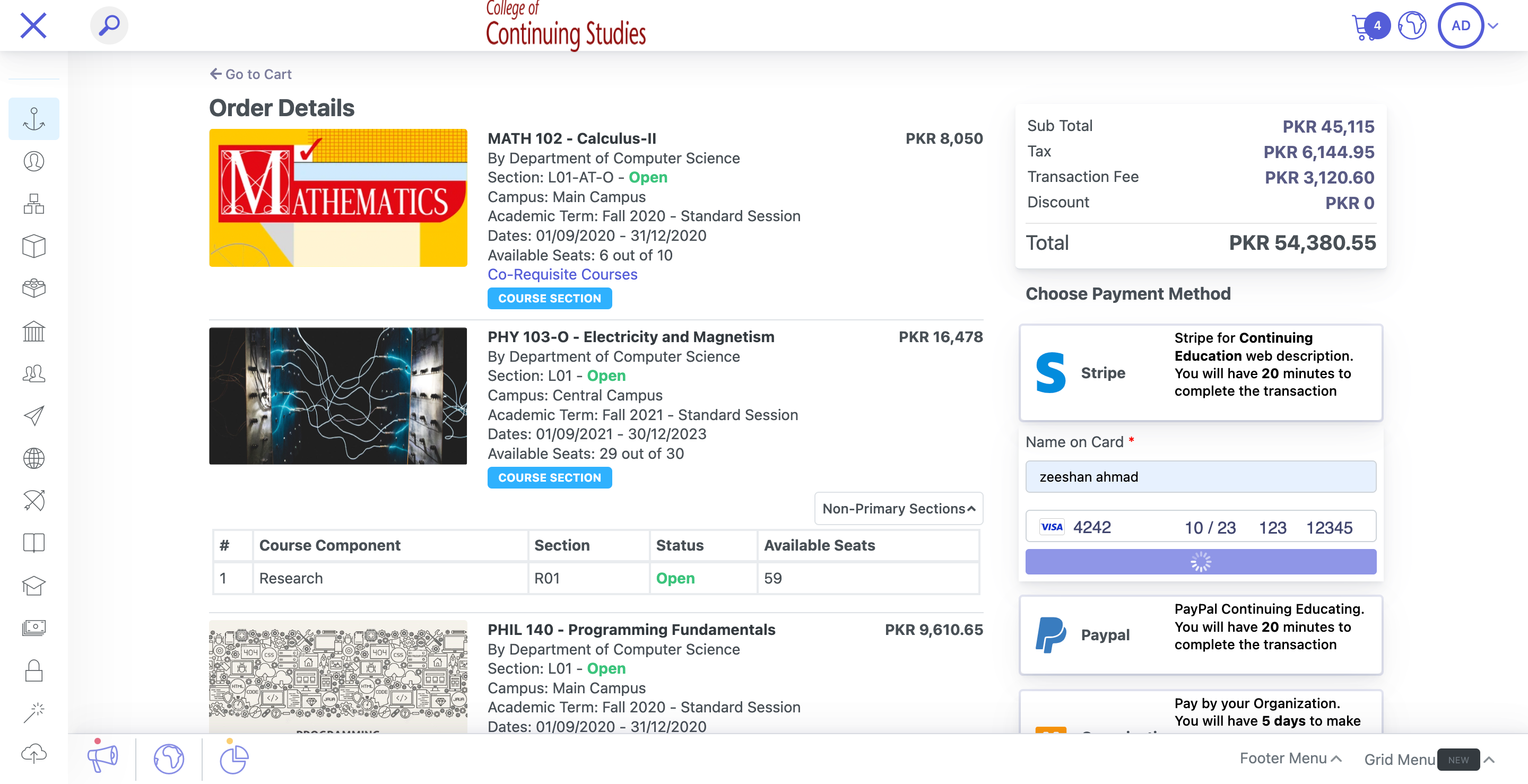Viewport: 1528px width, 784px height.
Task: Click the globe grid sidebar icon
Action: click(x=34, y=458)
